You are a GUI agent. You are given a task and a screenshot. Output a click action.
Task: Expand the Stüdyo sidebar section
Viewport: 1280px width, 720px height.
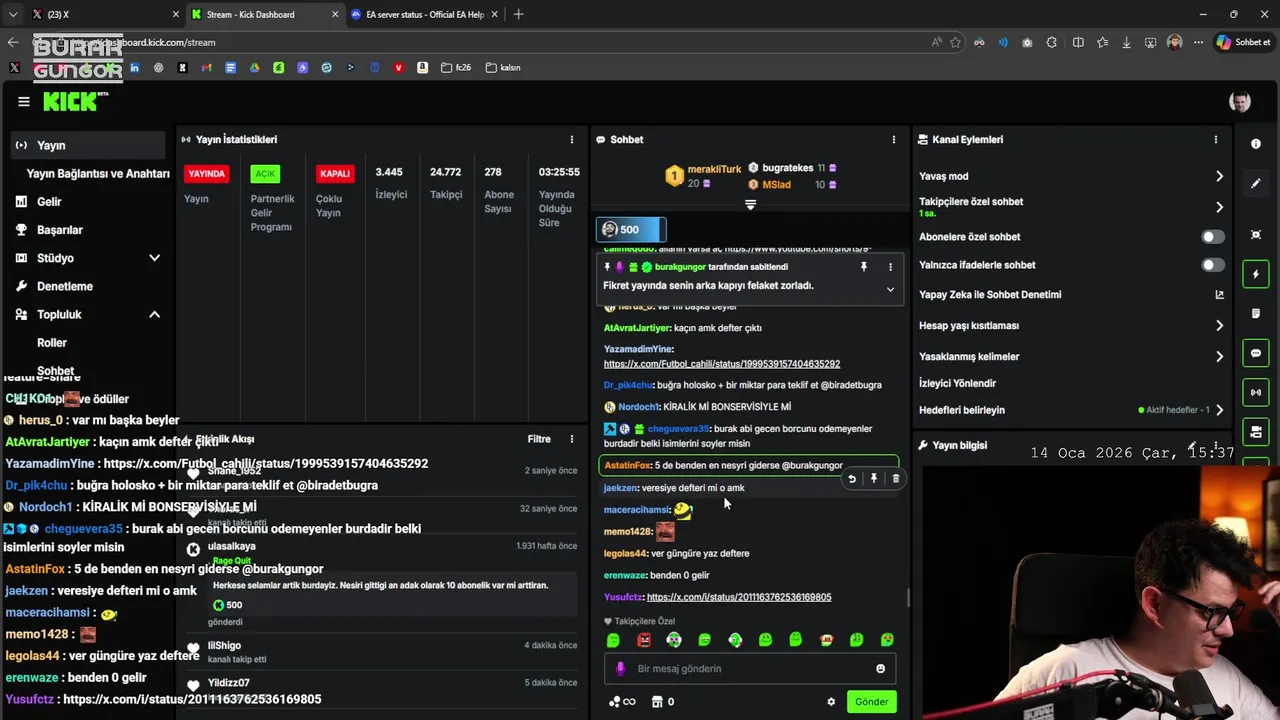154,258
